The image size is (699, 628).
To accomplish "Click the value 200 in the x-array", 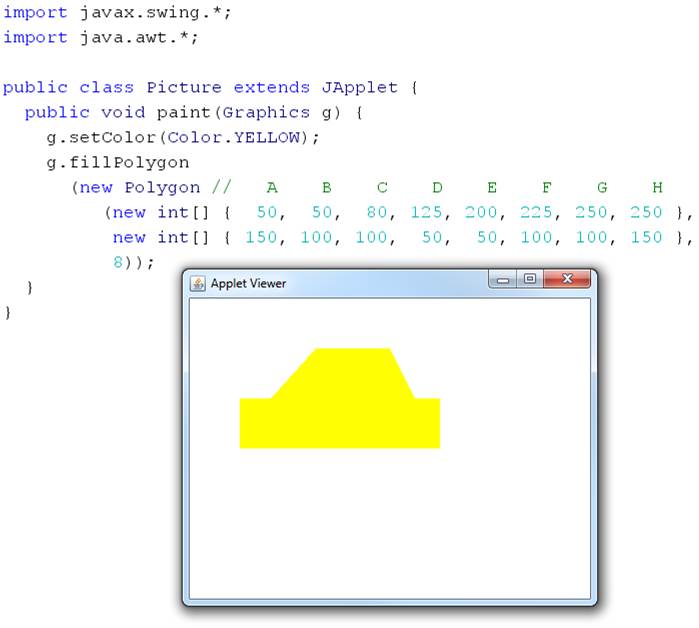I will point(481,212).
